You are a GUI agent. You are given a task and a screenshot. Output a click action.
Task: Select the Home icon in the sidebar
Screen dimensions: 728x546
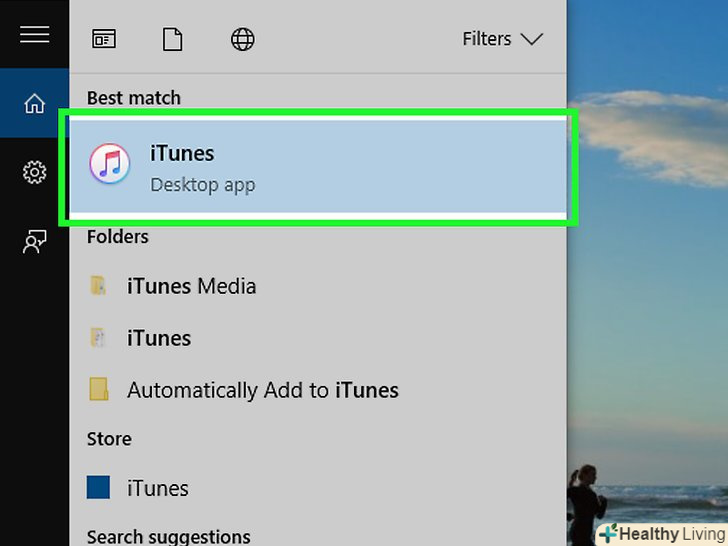click(x=34, y=103)
